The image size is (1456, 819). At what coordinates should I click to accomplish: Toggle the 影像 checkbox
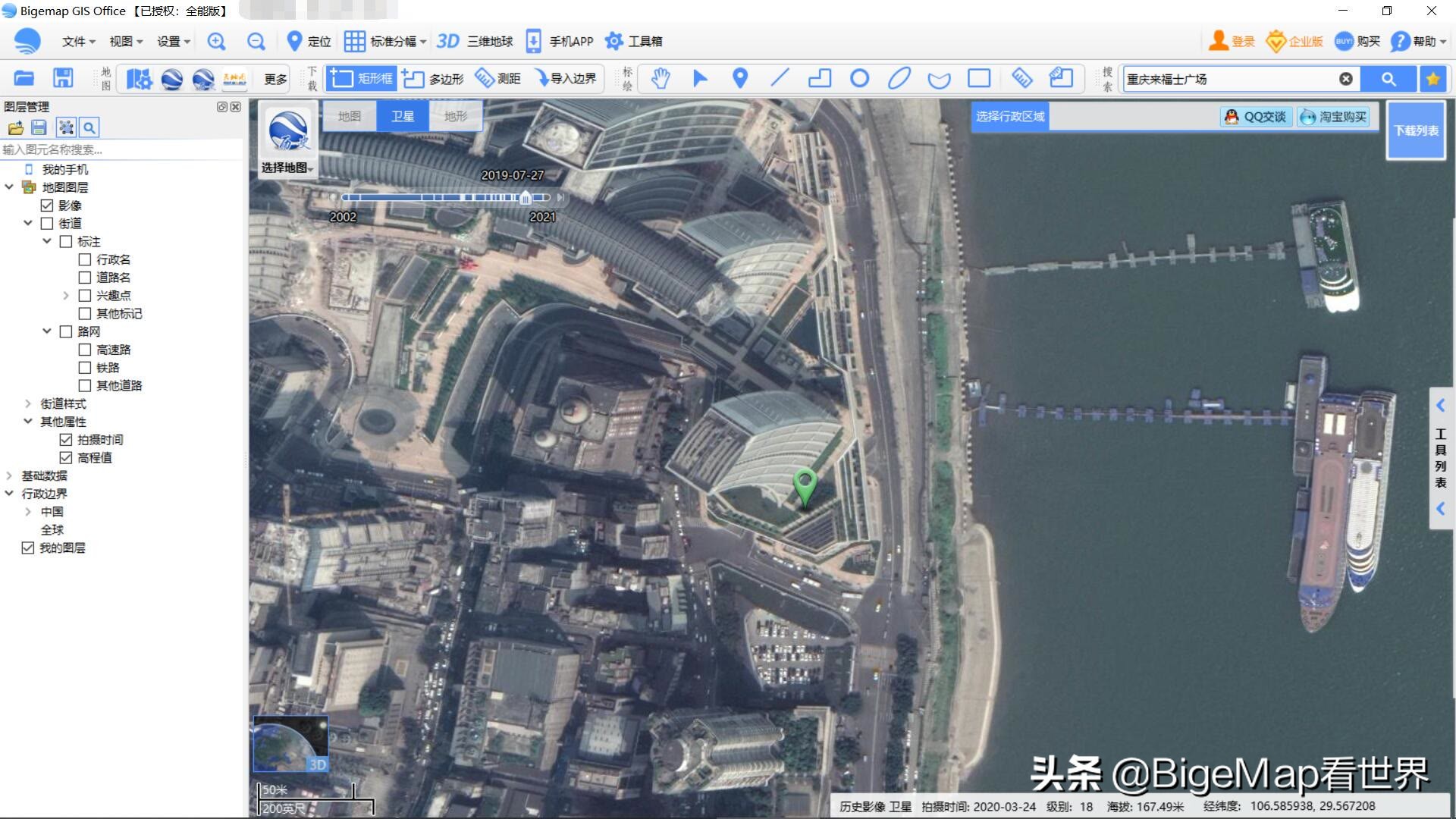pos(47,206)
